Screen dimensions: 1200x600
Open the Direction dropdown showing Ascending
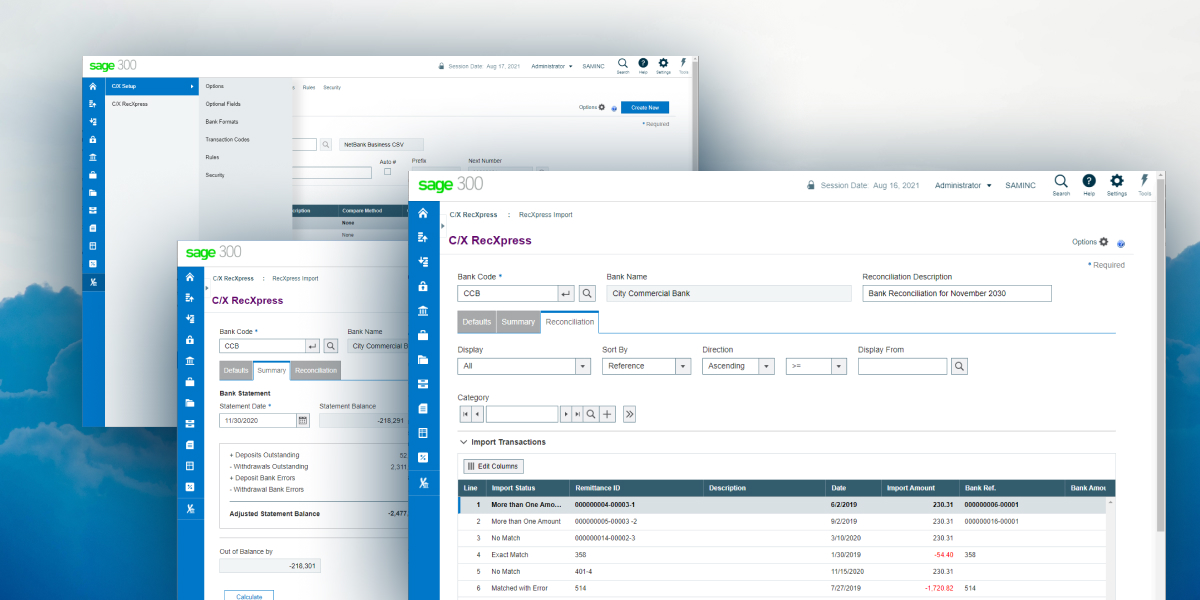point(738,366)
